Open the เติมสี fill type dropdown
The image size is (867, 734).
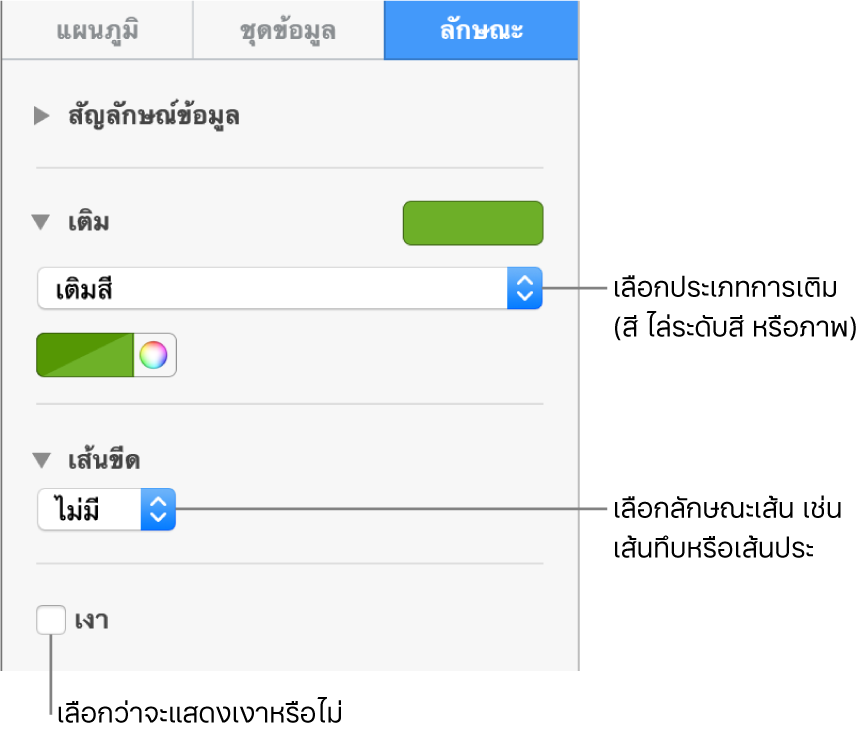pyautogui.click(x=272, y=289)
